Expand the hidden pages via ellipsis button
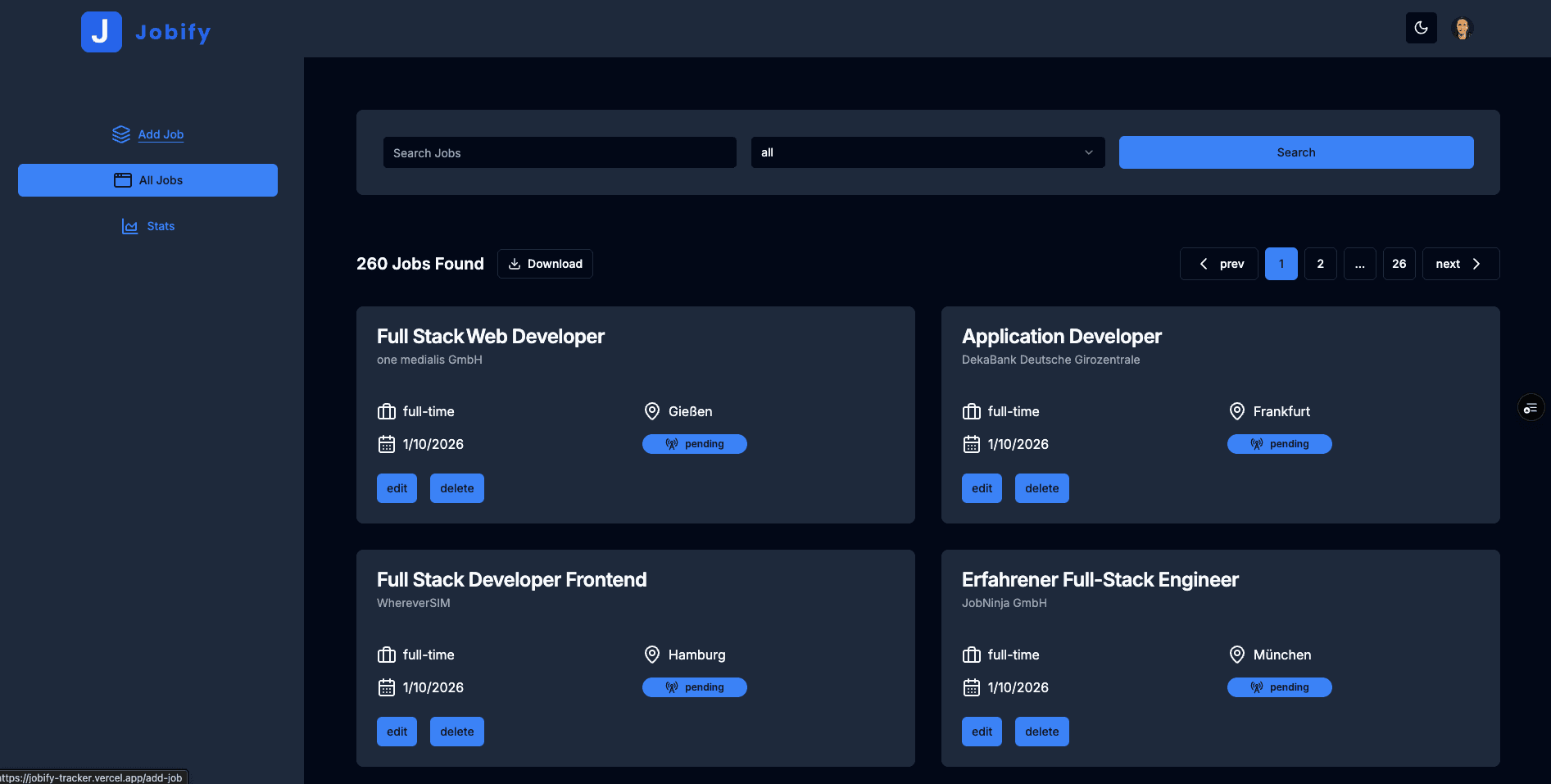Screen dimensions: 1551x784 pyautogui.click(x=1360, y=264)
